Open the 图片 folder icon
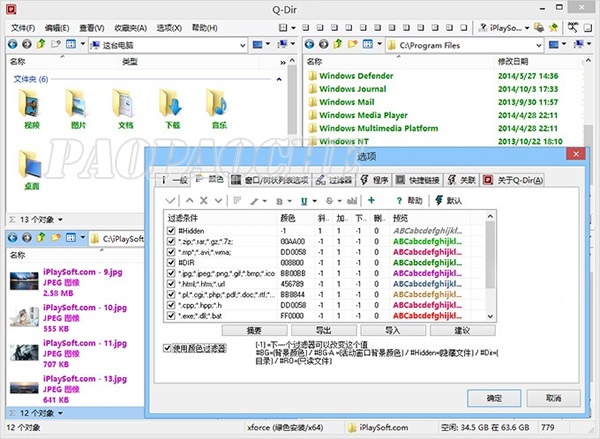The width and height of the screenshot is (600, 439). click(77, 103)
